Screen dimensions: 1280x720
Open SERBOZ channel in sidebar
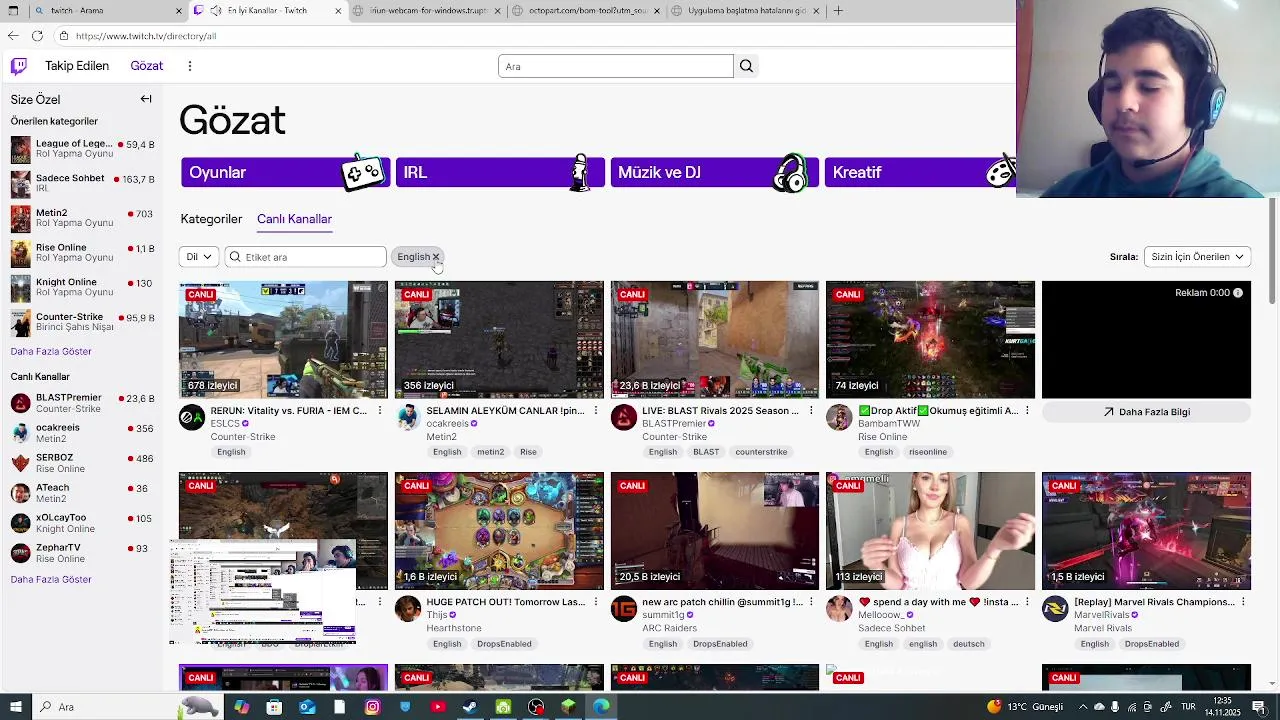coord(82,463)
